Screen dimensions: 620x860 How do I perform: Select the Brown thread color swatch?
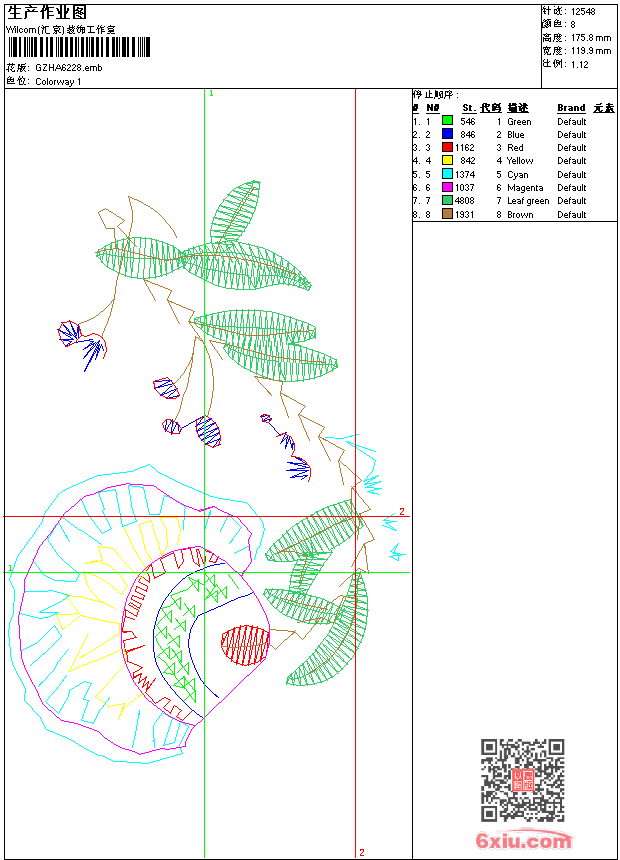447,214
